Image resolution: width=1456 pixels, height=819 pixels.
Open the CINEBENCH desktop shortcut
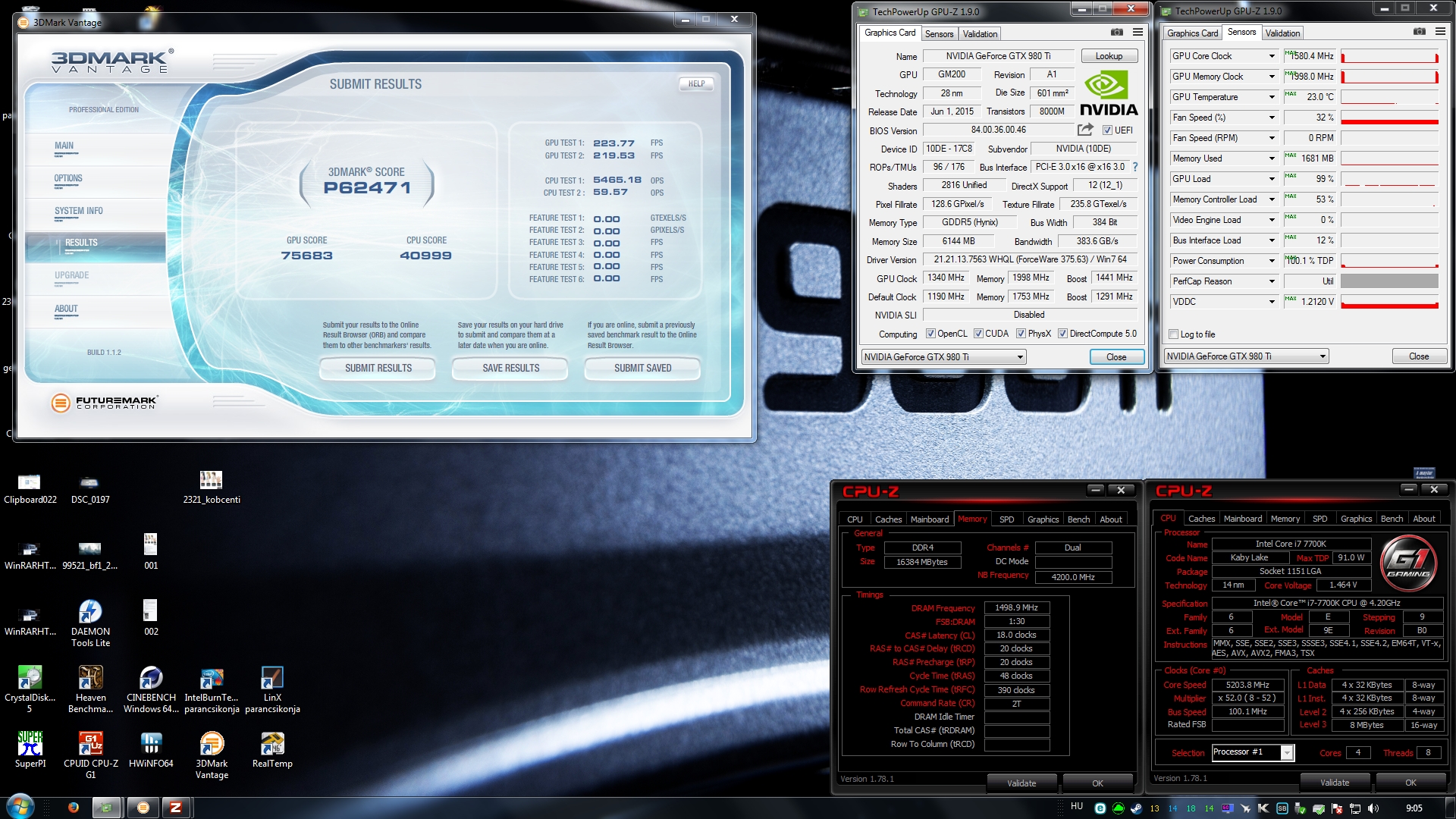151,678
